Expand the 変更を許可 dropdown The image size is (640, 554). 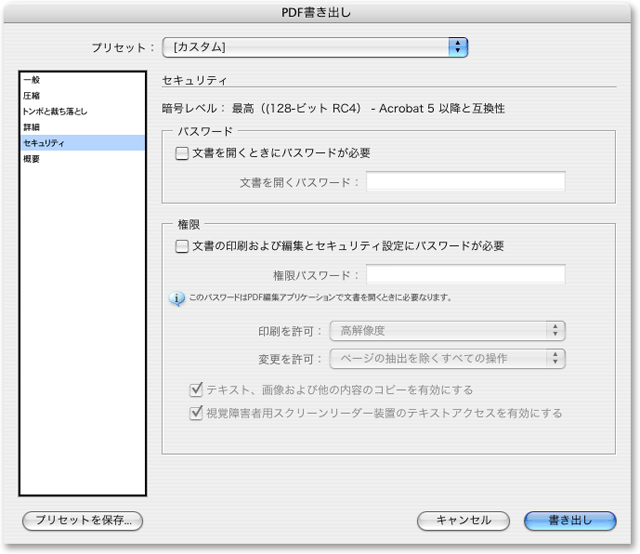(x=447, y=358)
